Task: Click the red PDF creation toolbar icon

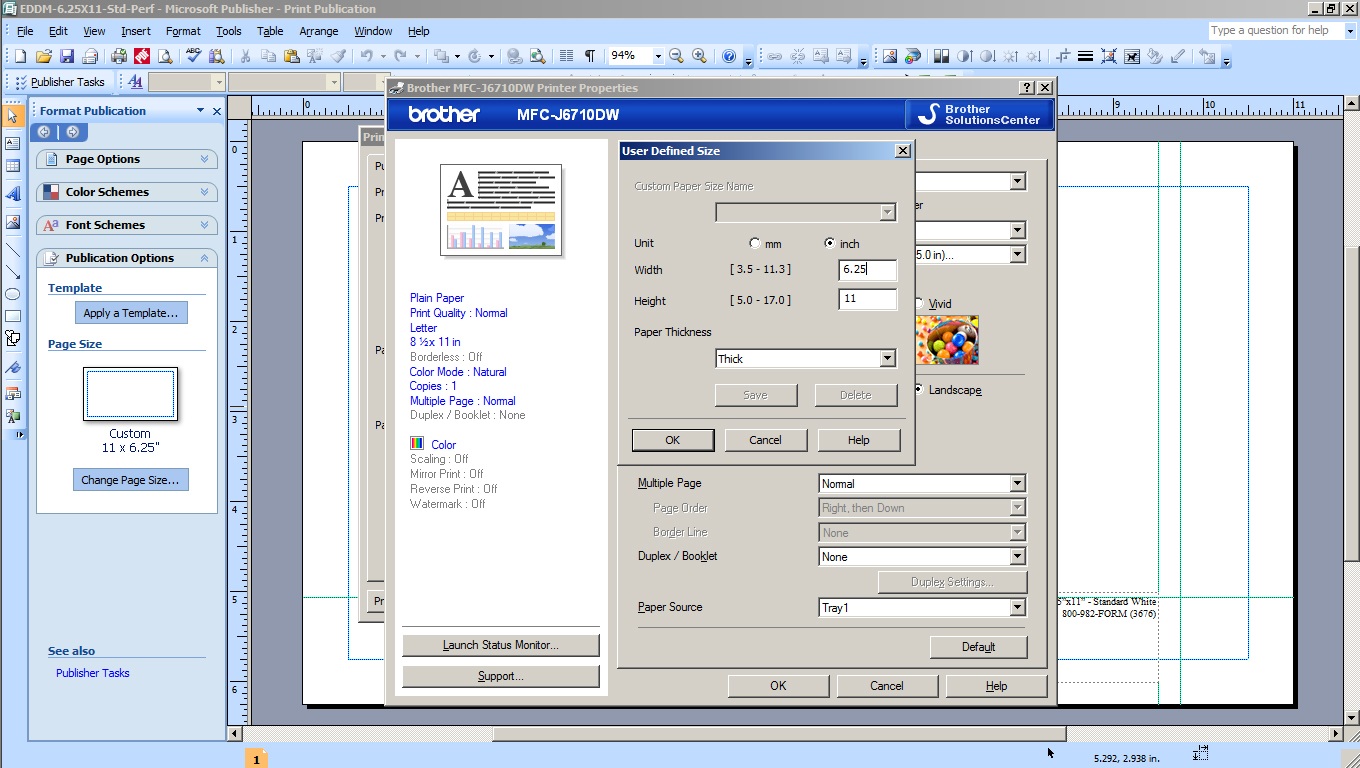Action: [x=140, y=57]
